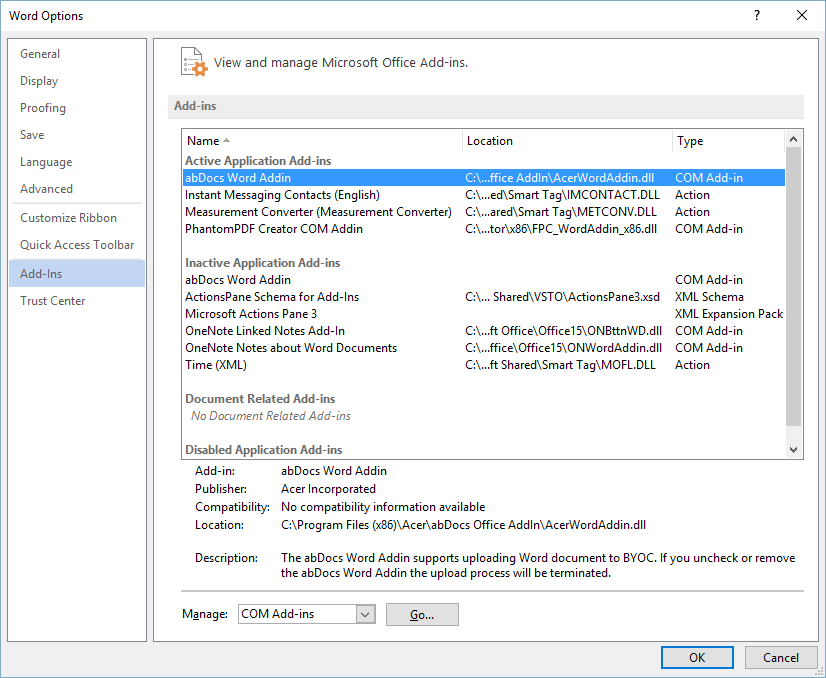Image resolution: width=826 pixels, height=678 pixels.
Task: Click the ActionsPane3.xsd location cell
Action: tap(563, 297)
